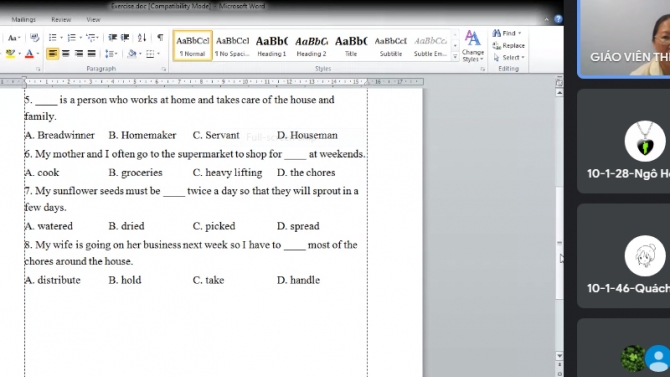This screenshot has width=670, height=377.
Task: Expand the Styles gallery More button
Action: pos(455,56)
